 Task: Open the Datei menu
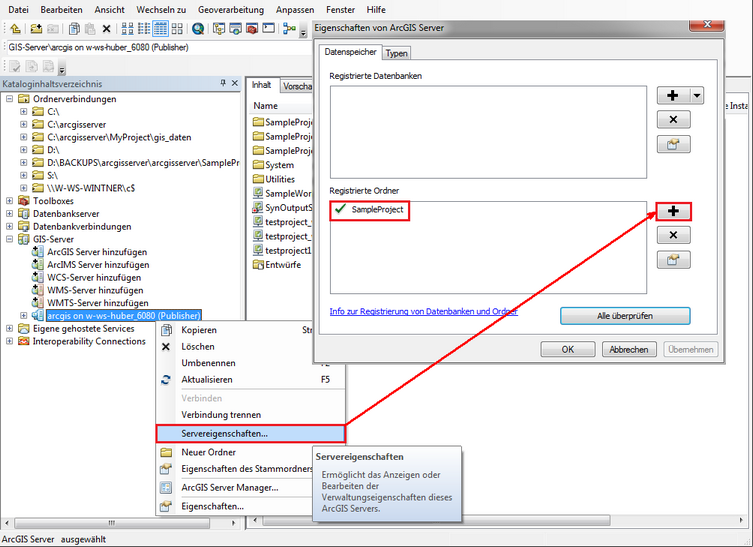pos(18,10)
